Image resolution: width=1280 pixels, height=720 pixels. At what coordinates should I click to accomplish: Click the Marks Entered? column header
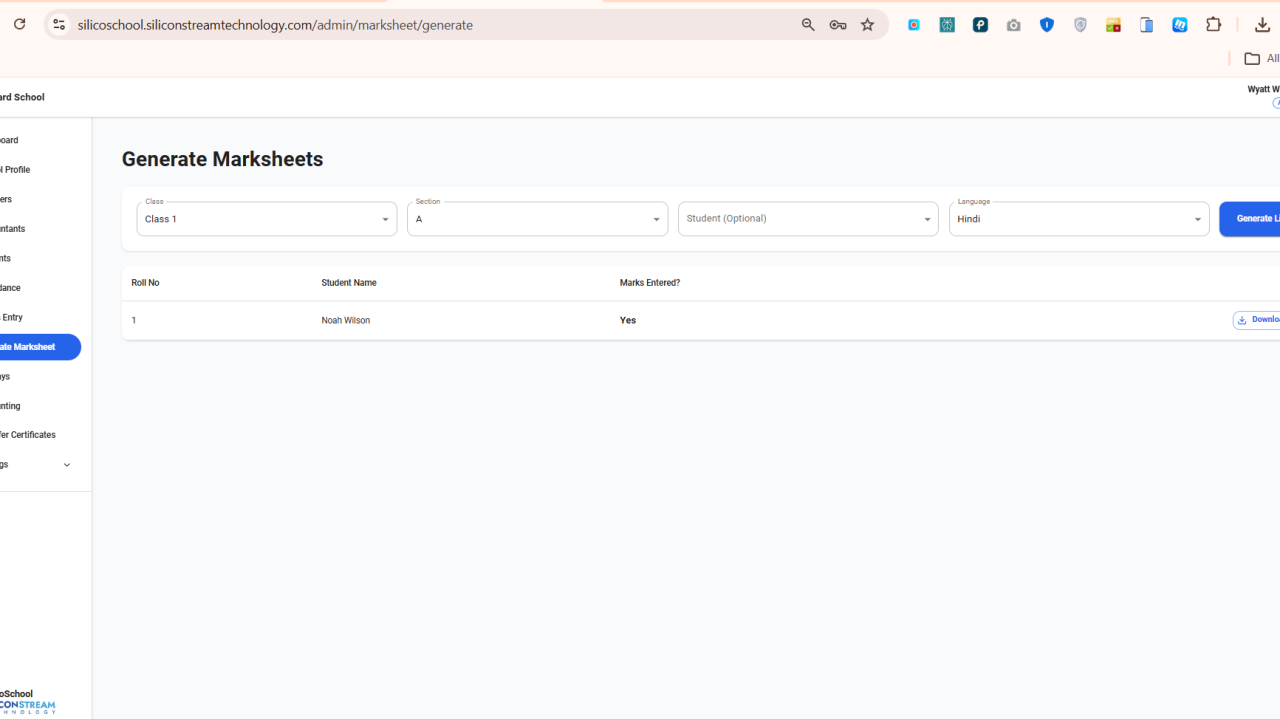(x=650, y=283)
